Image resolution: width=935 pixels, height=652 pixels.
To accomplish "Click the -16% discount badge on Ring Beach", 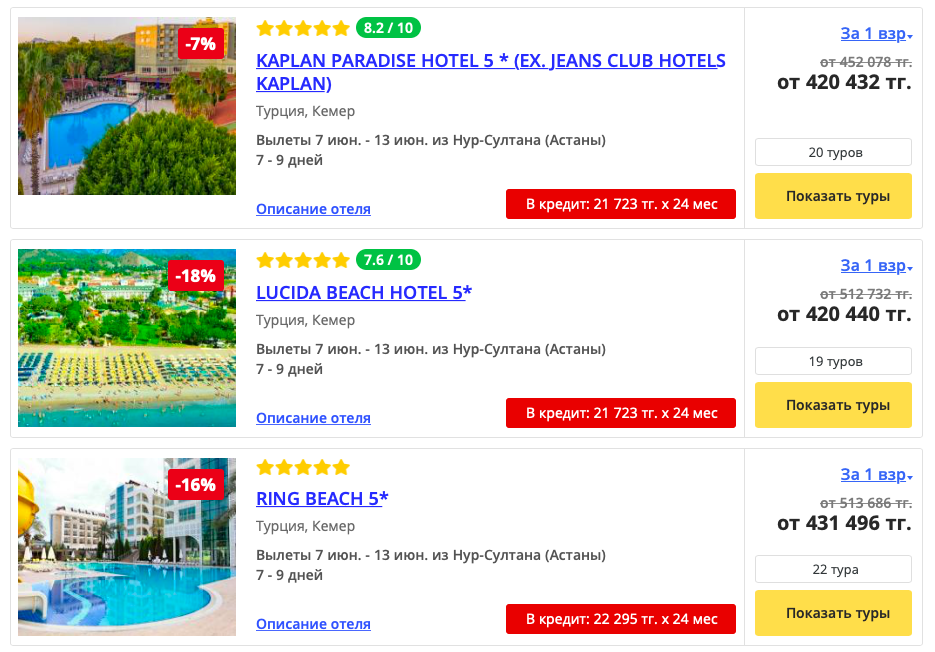I will (195, 485).
